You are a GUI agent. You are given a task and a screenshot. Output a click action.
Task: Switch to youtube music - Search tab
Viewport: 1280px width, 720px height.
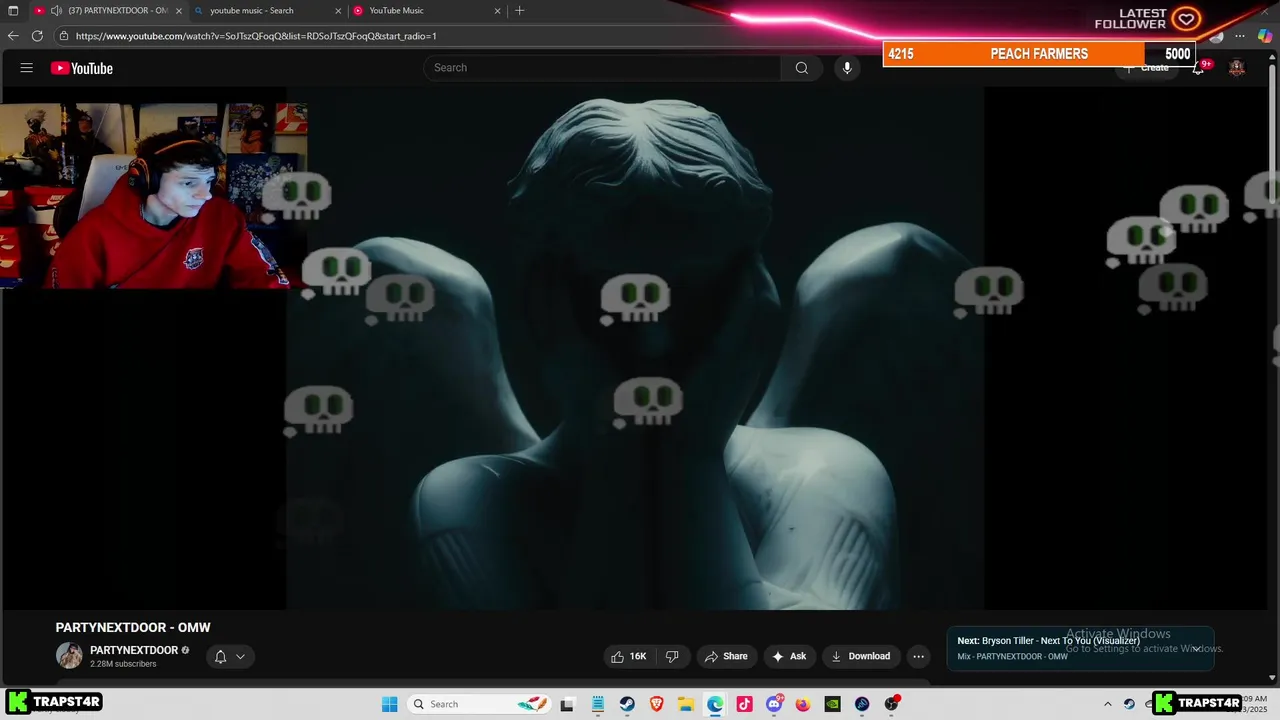(x=267, y=11)
